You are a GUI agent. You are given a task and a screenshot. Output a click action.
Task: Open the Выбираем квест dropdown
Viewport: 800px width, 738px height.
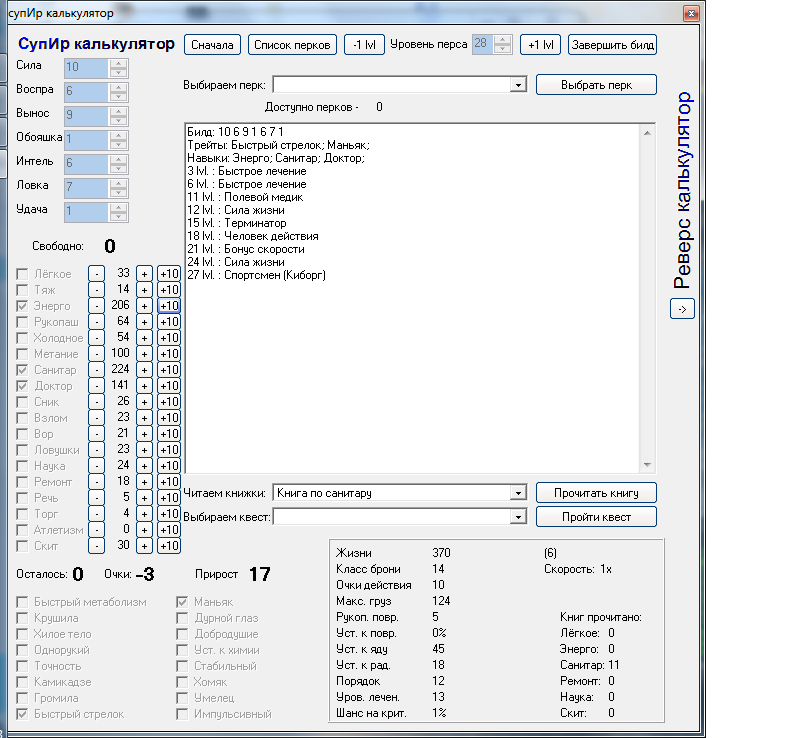point(518,517)
